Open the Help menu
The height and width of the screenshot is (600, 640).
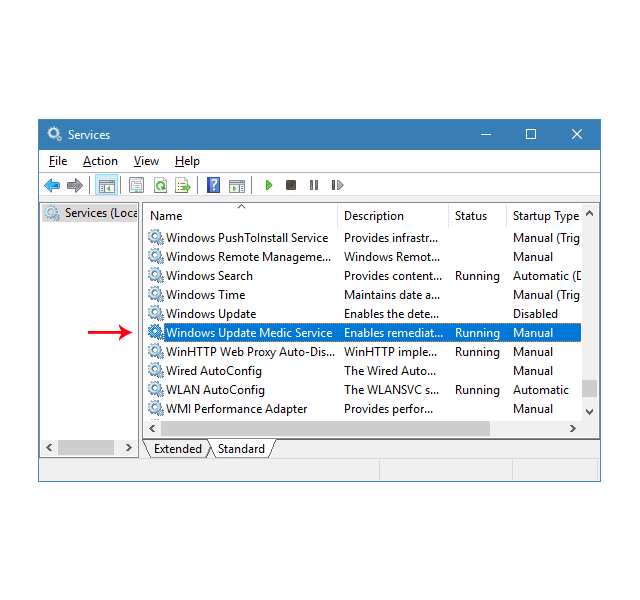click(x=187, y=161)
